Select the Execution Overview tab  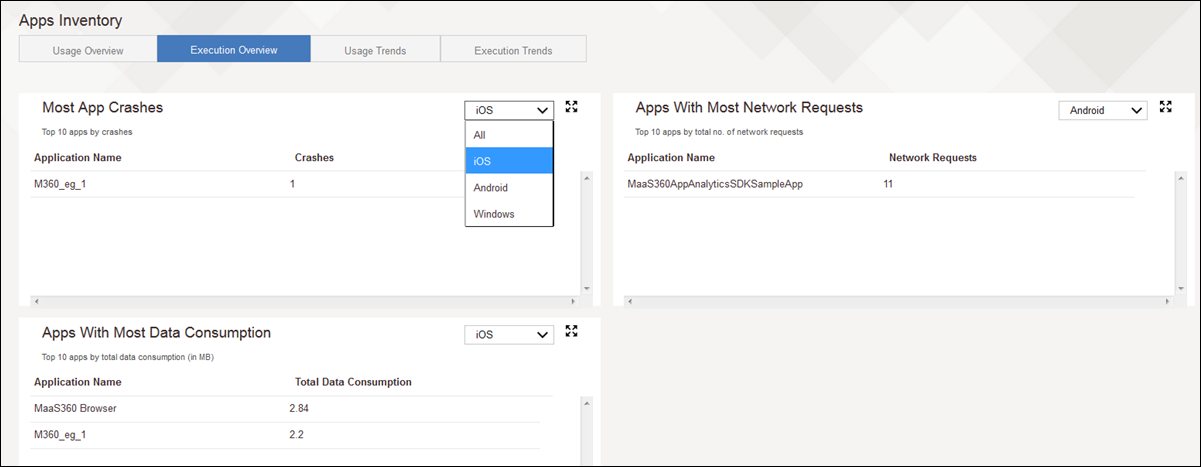tap(234, 50)
